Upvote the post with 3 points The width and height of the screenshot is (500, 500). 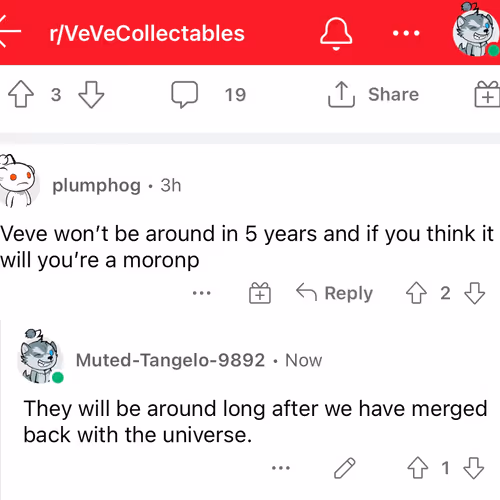click(x=21, y=94)
